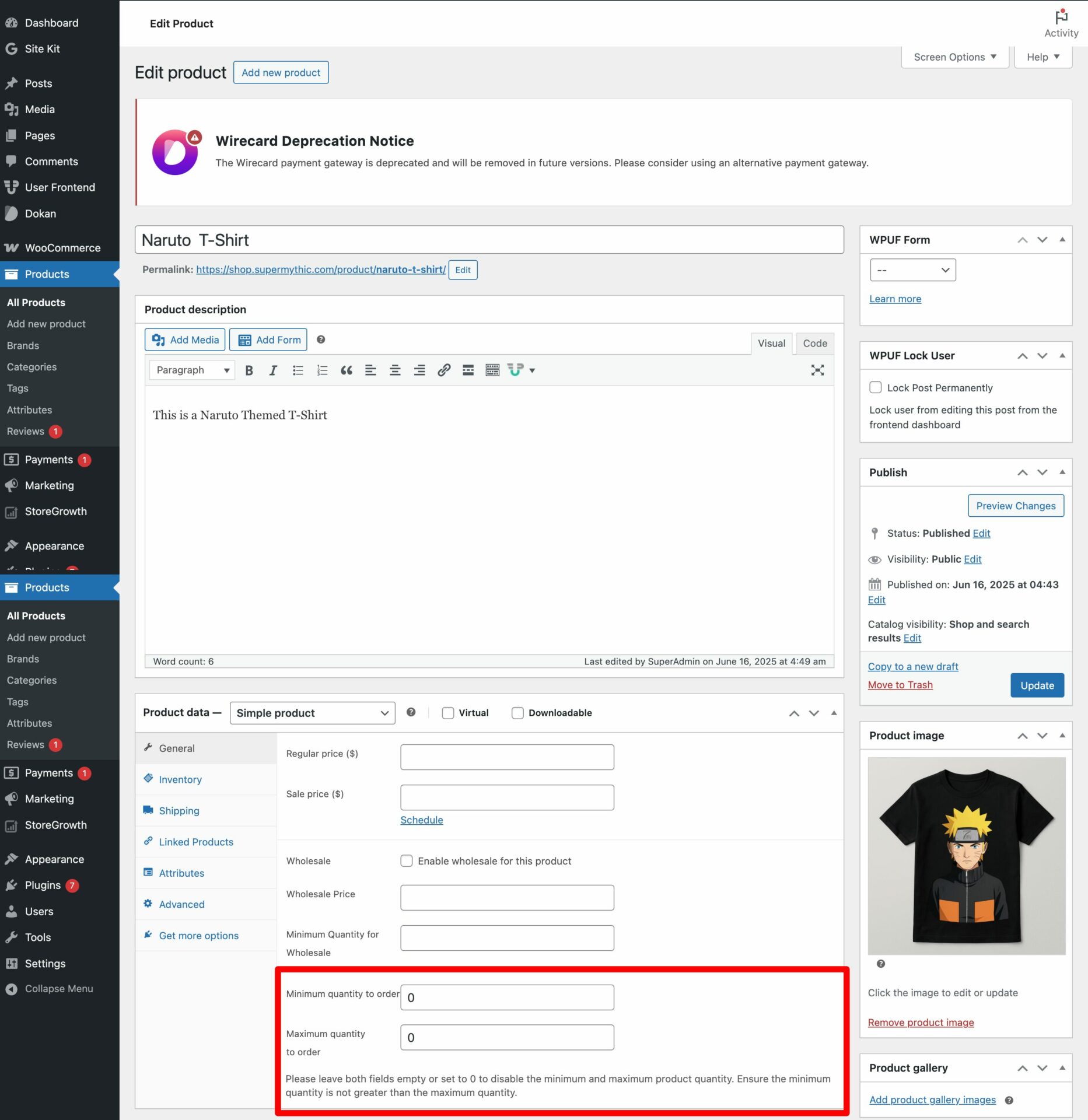Open WooCommerce in the sidebar
The image size is (1088, 1120).
pos(62,248)
